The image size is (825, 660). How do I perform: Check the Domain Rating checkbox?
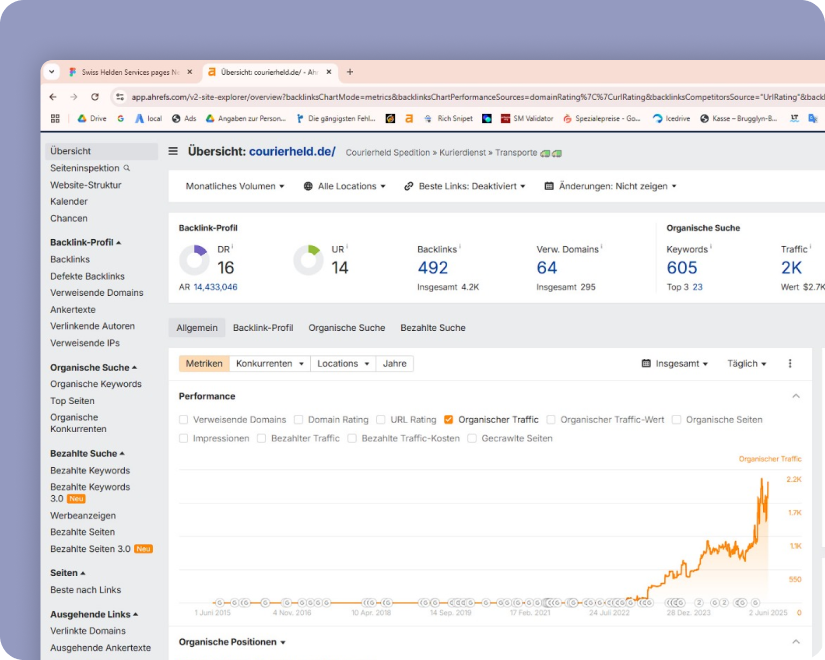[x=298, y=419]
